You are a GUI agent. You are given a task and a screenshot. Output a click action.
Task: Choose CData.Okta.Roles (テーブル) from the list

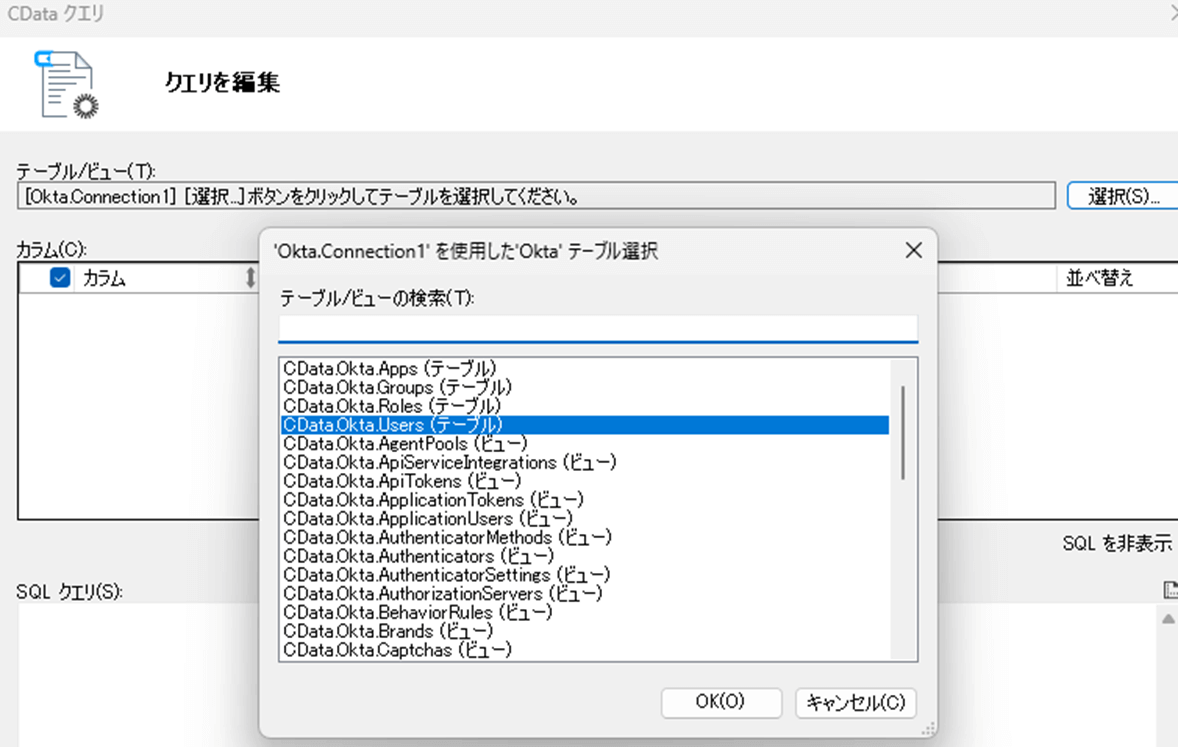392,406
